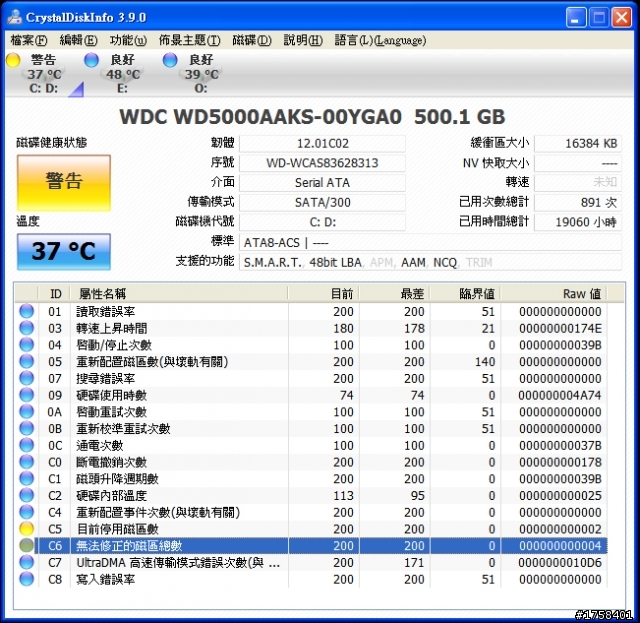Viewport: 640px width, 623px height.
Task: Select disk E: with 48 °C status
Action: pos(122,74)
